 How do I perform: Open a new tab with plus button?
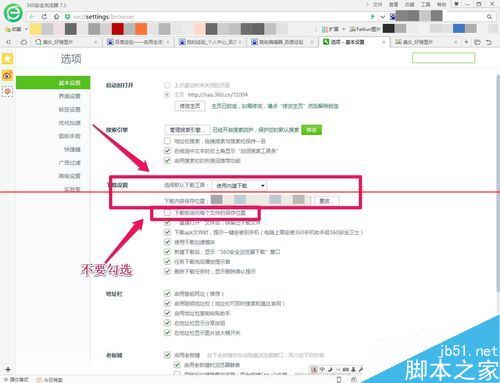(466, 42)
